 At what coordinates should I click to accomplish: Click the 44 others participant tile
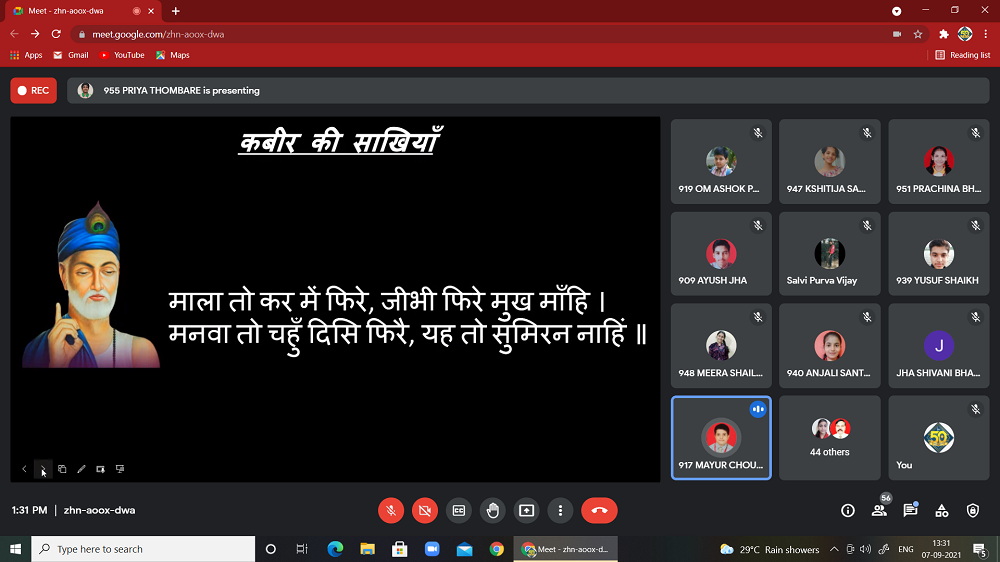(829, 438)
